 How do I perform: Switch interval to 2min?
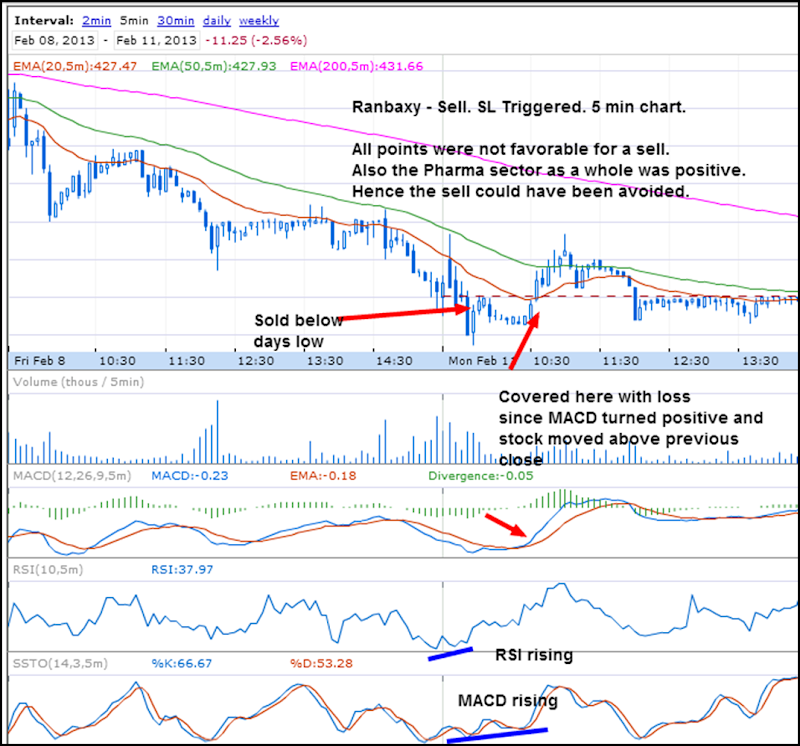[x=96, y=20]
